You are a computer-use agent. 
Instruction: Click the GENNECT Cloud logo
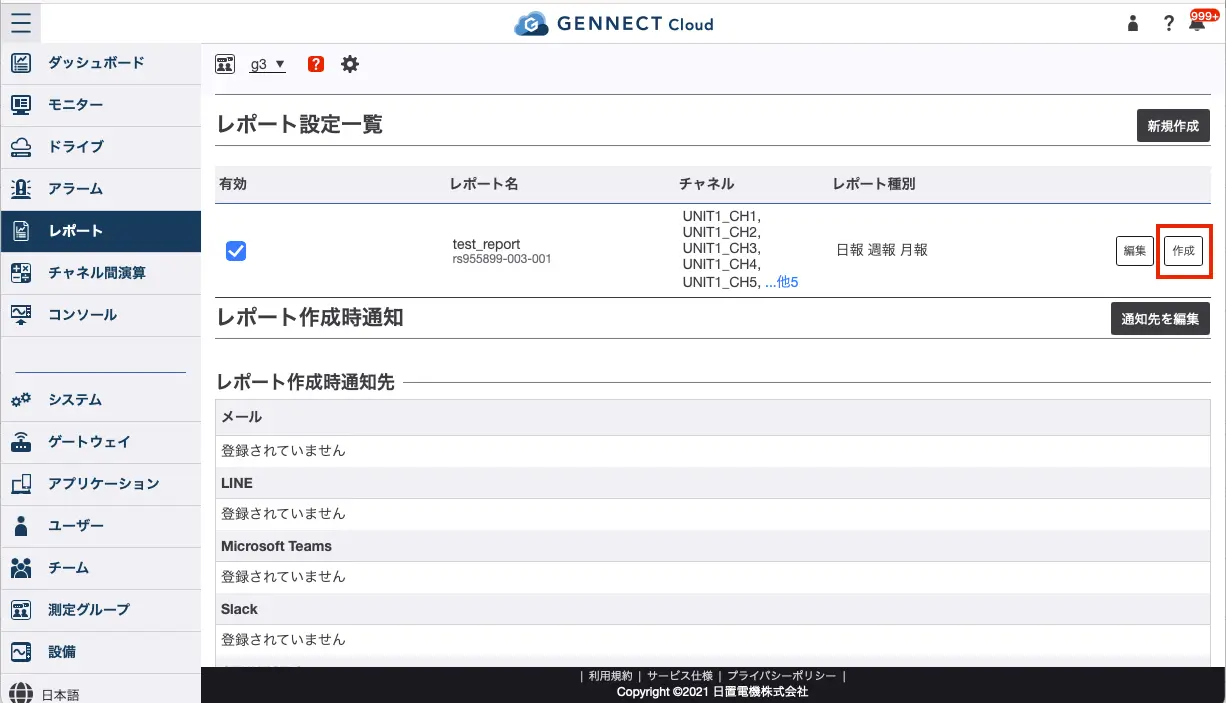pyautogui.click(x=613, y=23)
